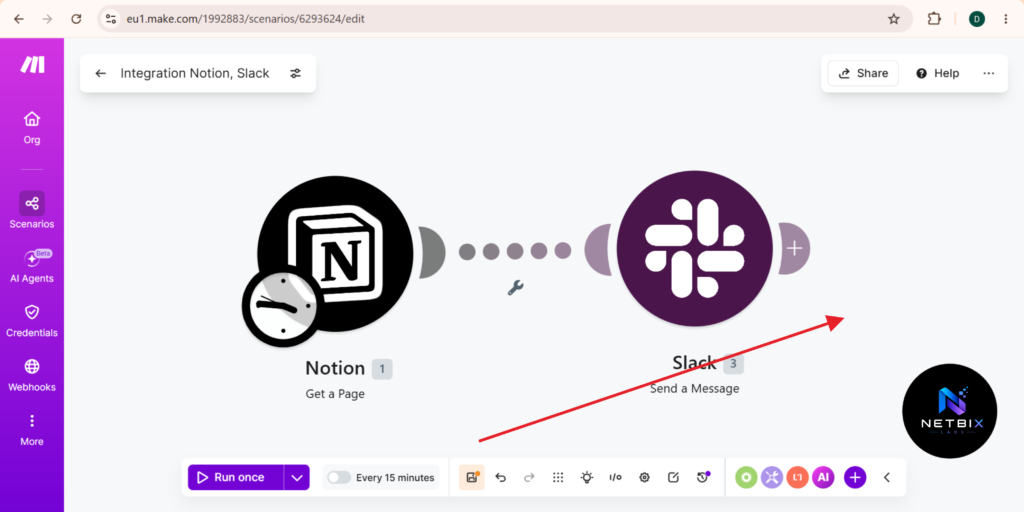
Task: Click the lightbulb explain flow icon
Action: click(587, 477)
